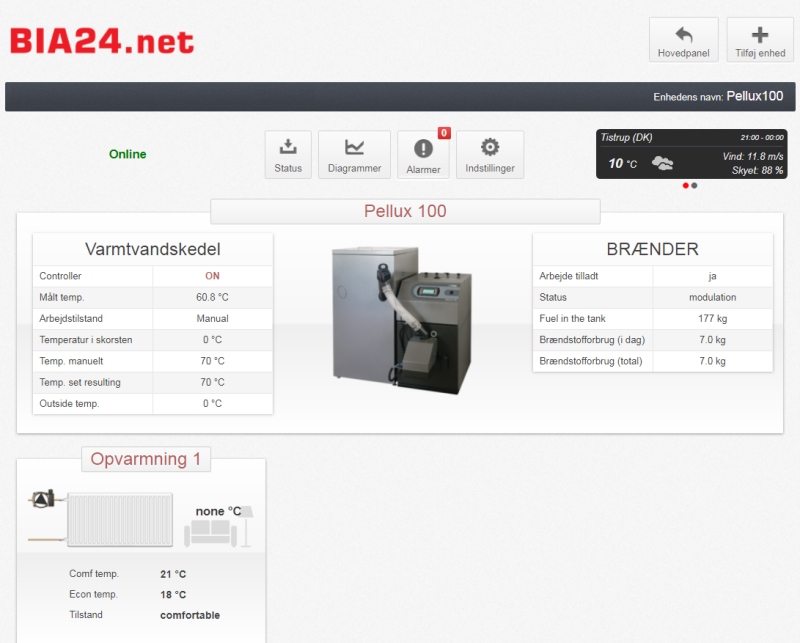Click the Målt temp. 60.8 °C value
The image size is (800, 643).
212,298
